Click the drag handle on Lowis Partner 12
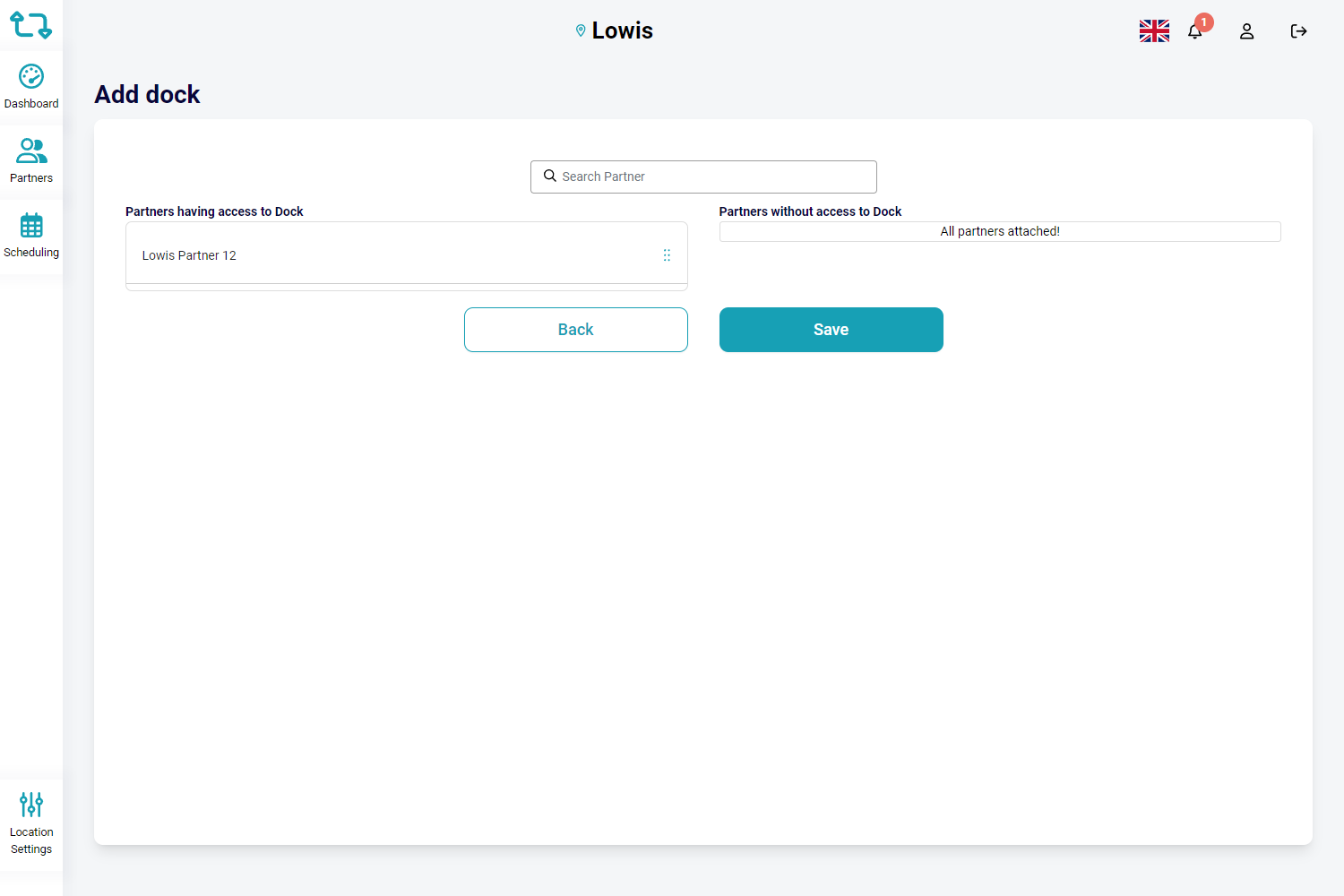Viewport: 1344px width, 896px height. 667,255
